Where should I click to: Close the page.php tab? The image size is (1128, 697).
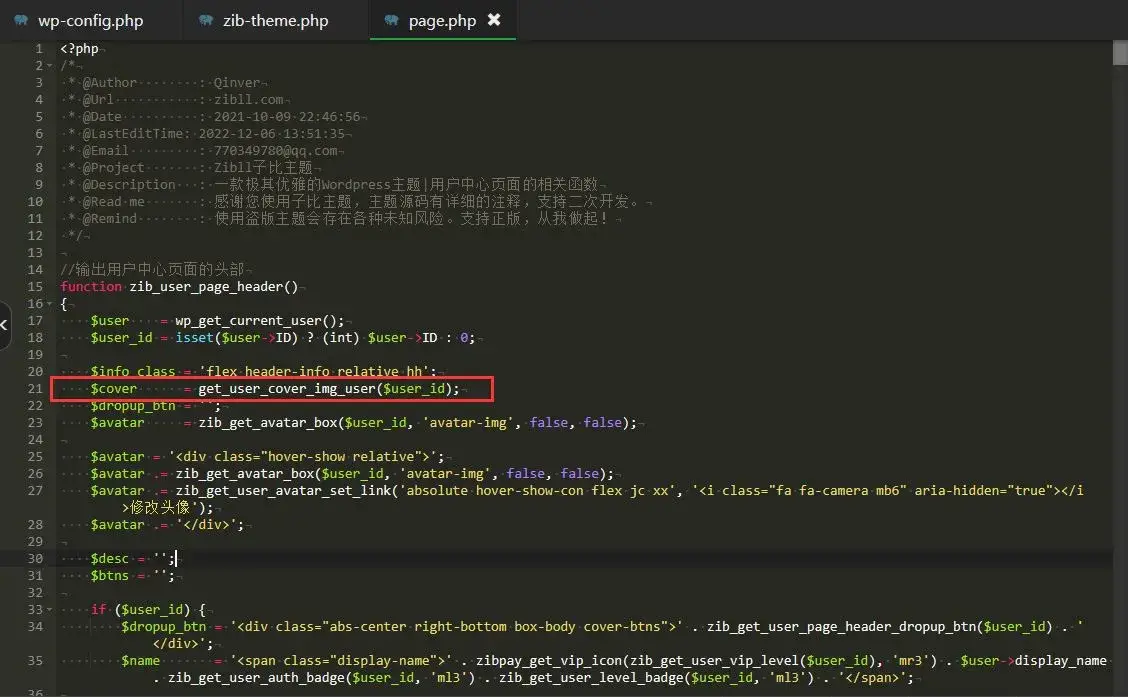494,20
